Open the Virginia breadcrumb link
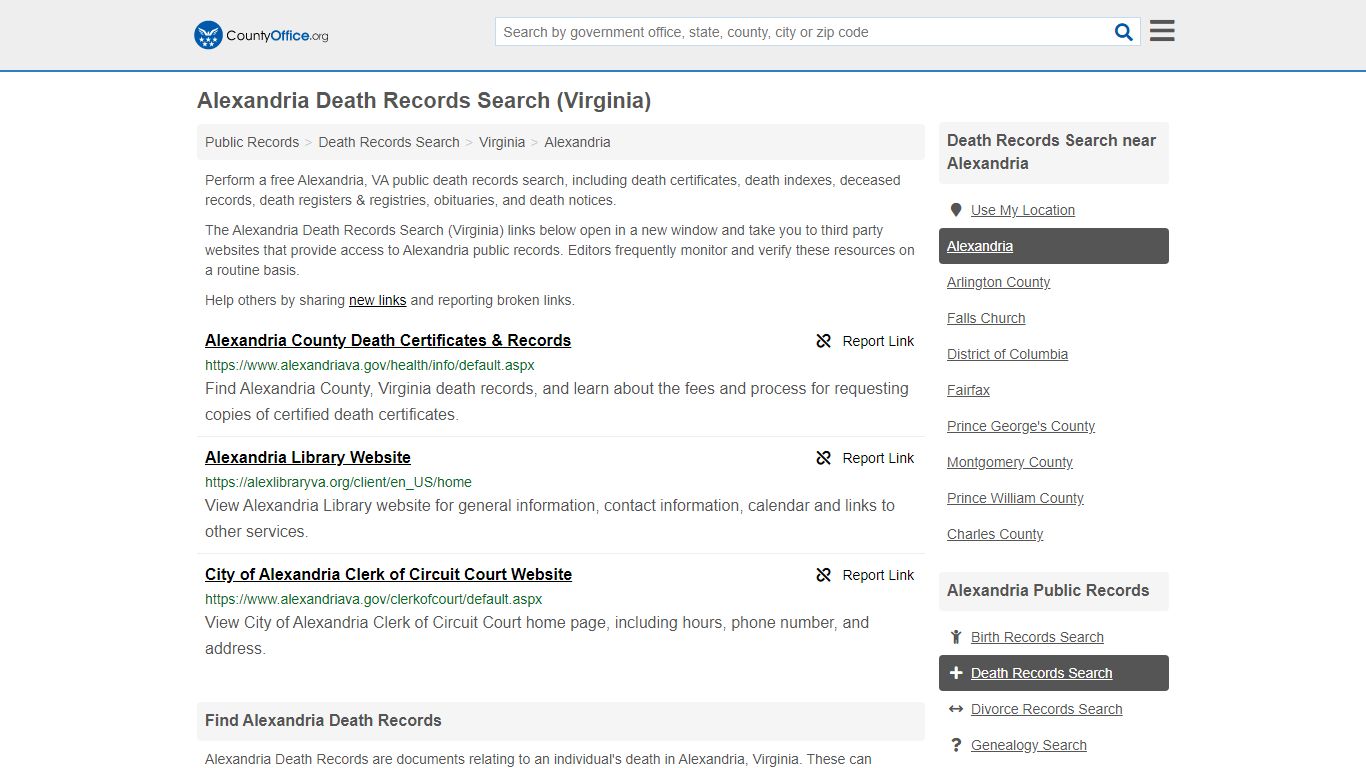This screenshot has height=768, width=1366. click(502, 142)
